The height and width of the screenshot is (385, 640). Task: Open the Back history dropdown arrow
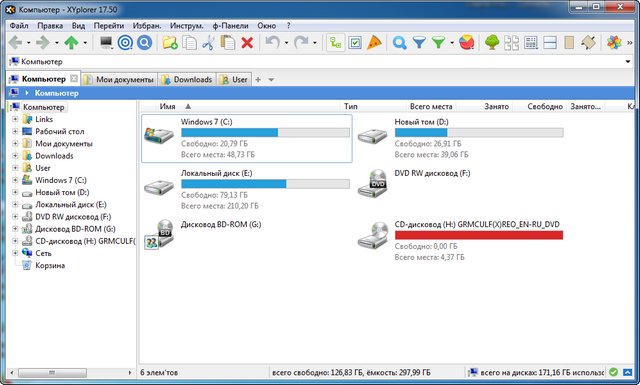29,43
